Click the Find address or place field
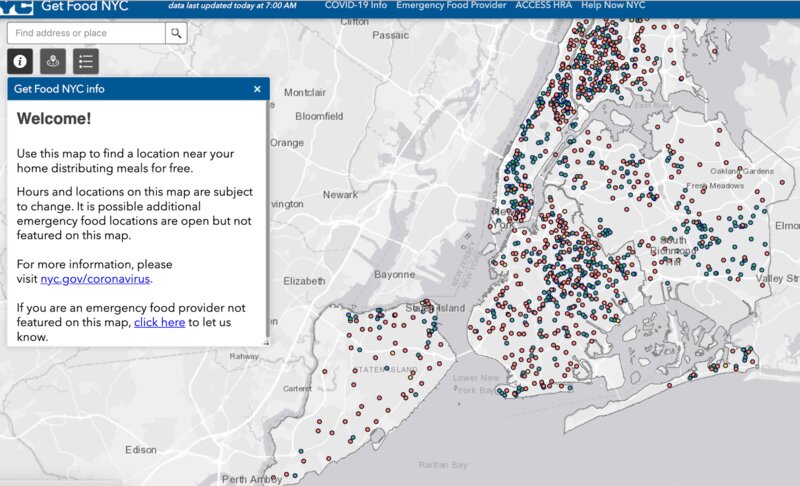 click(x=86, y=33)
